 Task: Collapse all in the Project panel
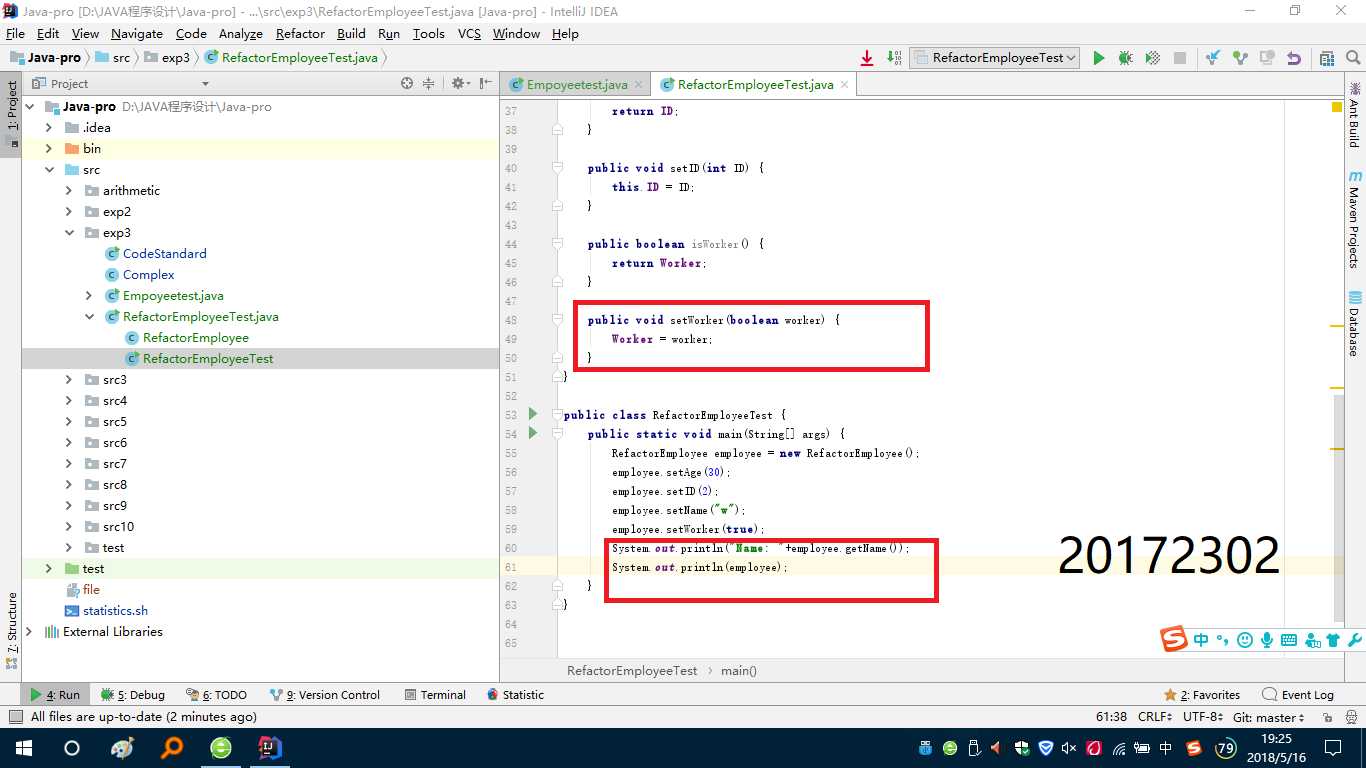click(429, 84)
